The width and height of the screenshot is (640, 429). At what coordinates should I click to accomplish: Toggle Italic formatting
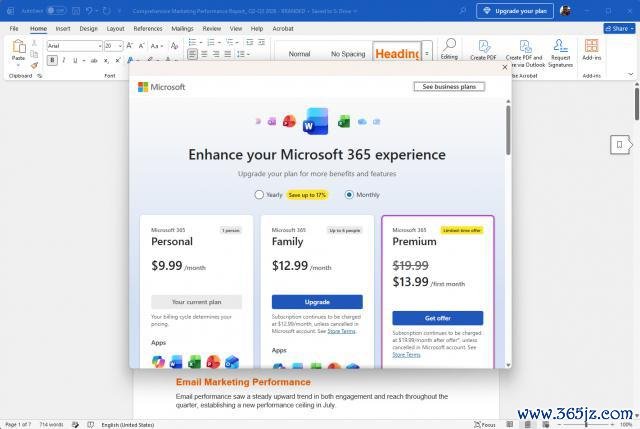pyautogui.click(x=64, y=60)
